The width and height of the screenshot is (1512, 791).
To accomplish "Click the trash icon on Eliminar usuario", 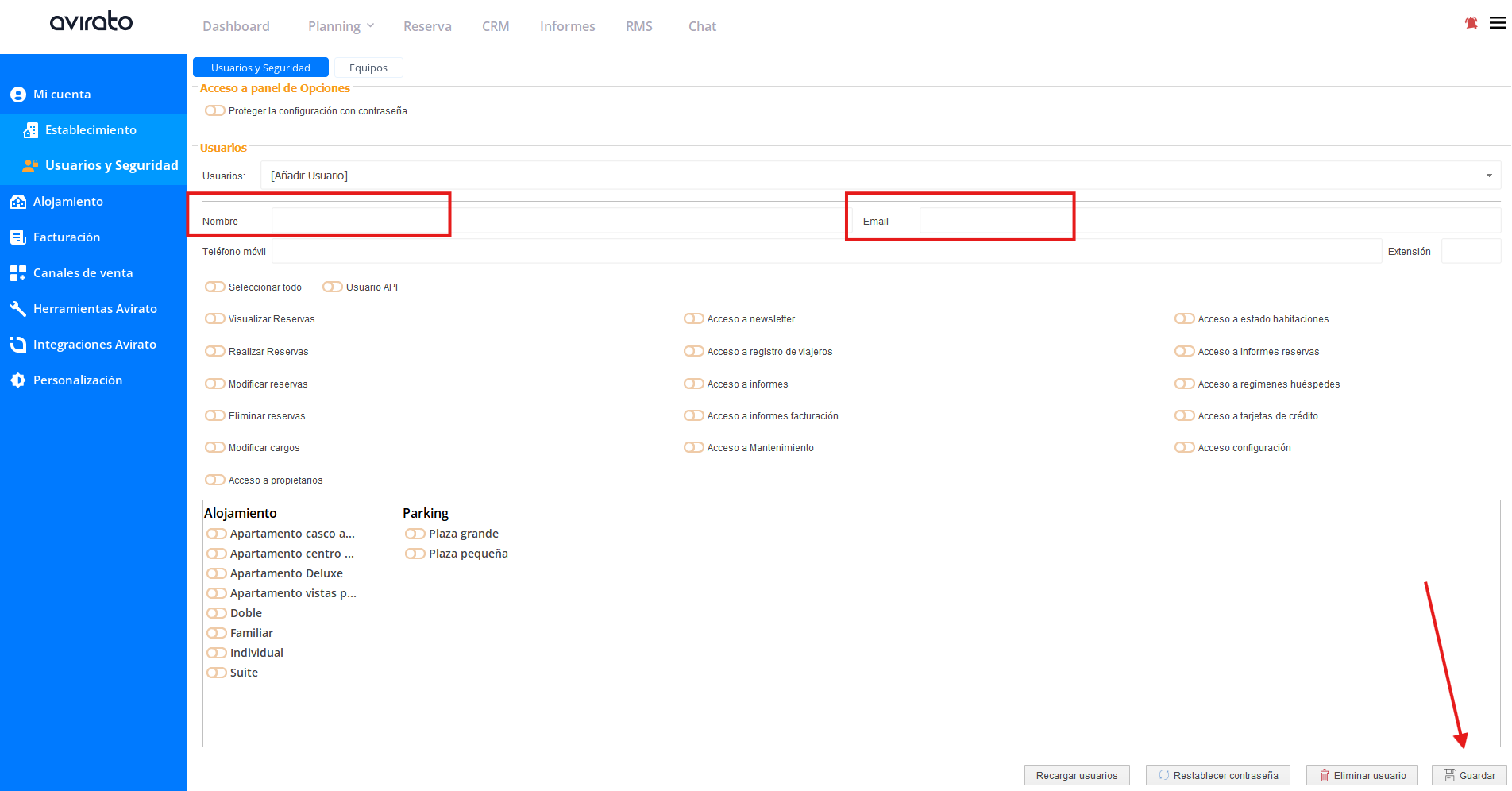I will click(1325, 775).
